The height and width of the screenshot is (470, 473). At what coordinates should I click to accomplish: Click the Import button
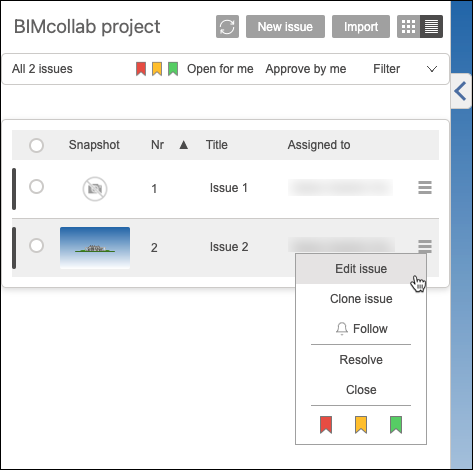tap(361, 27)
